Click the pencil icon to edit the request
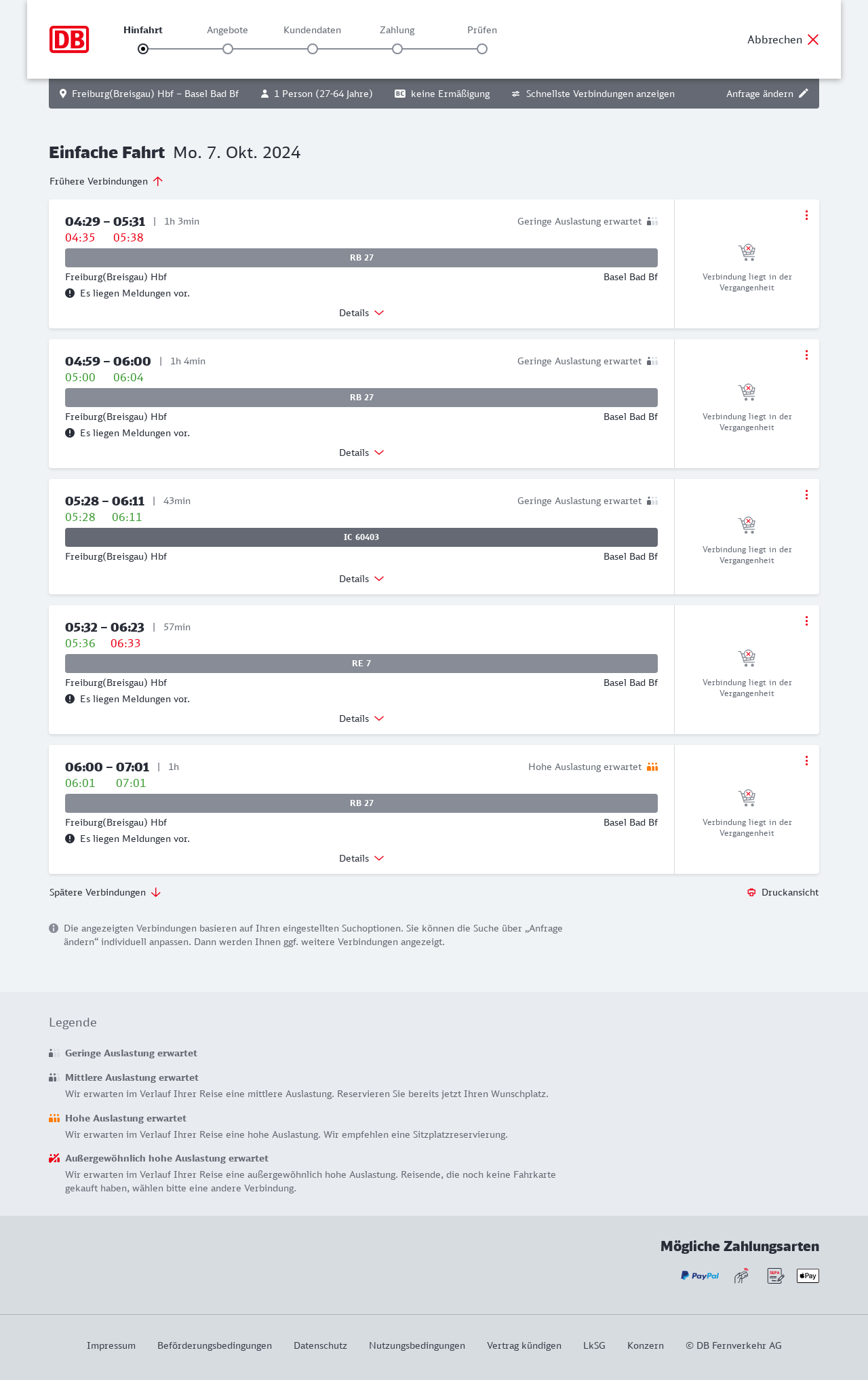 pos(804,94)
